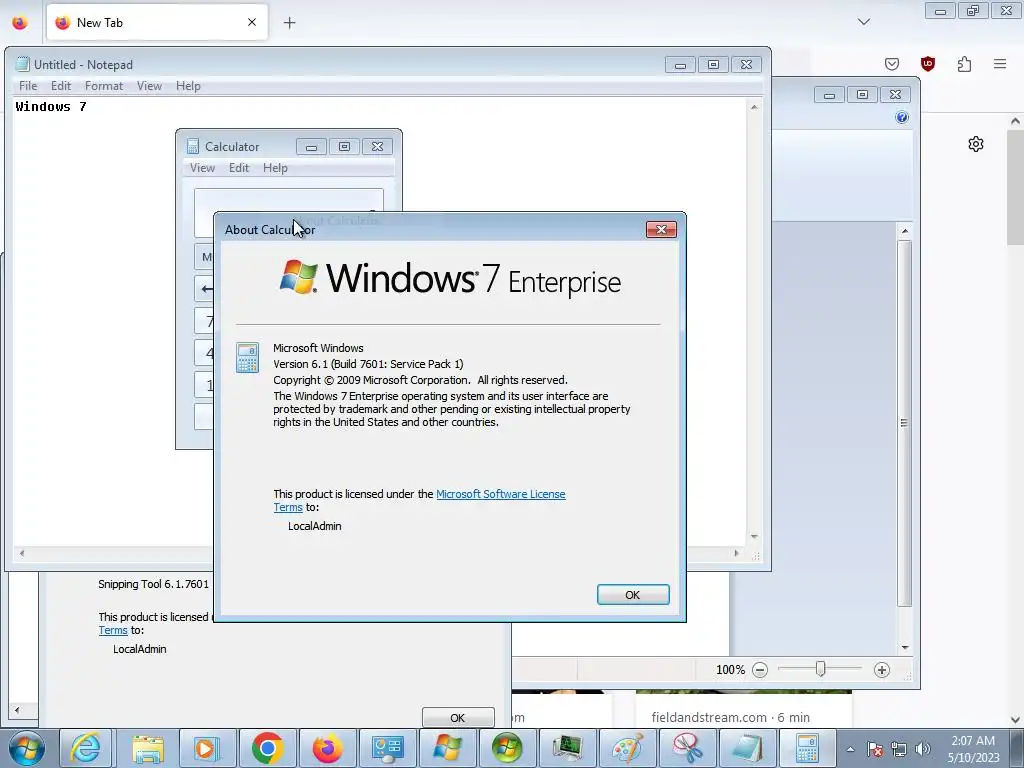The width and height of the screenshot is (1024, 768).
Task: Save to Pocket in Firefox toolbar
Action: (x=892, y=64)
